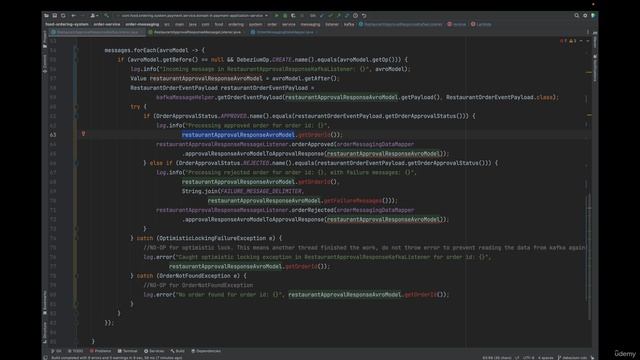Collapse the OrderNotFoundException catch fold marker
The image size is (640, 360).
(76, 276)
